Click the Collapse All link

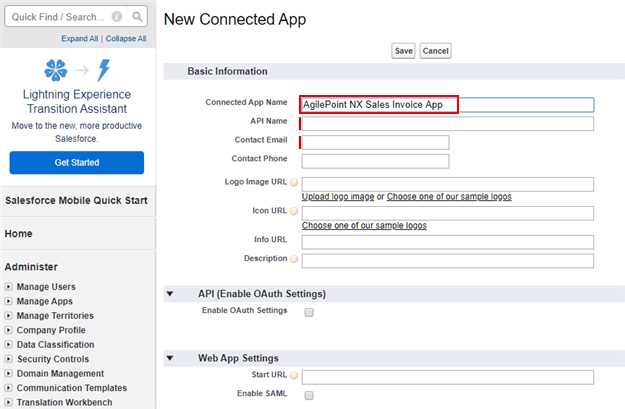tap(126, 39)
